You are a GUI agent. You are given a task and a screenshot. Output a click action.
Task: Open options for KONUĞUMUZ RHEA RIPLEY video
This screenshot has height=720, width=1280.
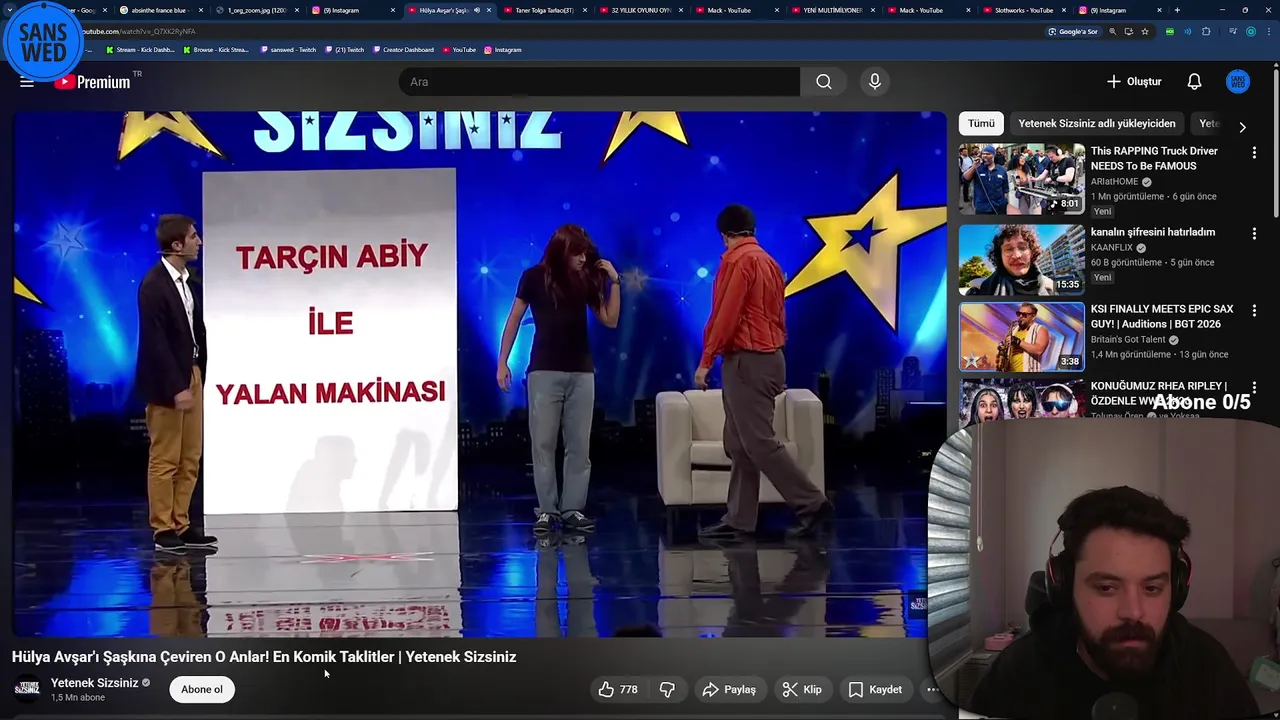point(1254,387)
